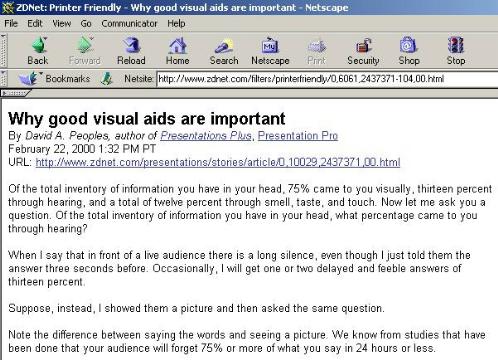Viewport: 498px width, 360px height.
Task: Open the Search toolbar button
Action: point(224,51)
